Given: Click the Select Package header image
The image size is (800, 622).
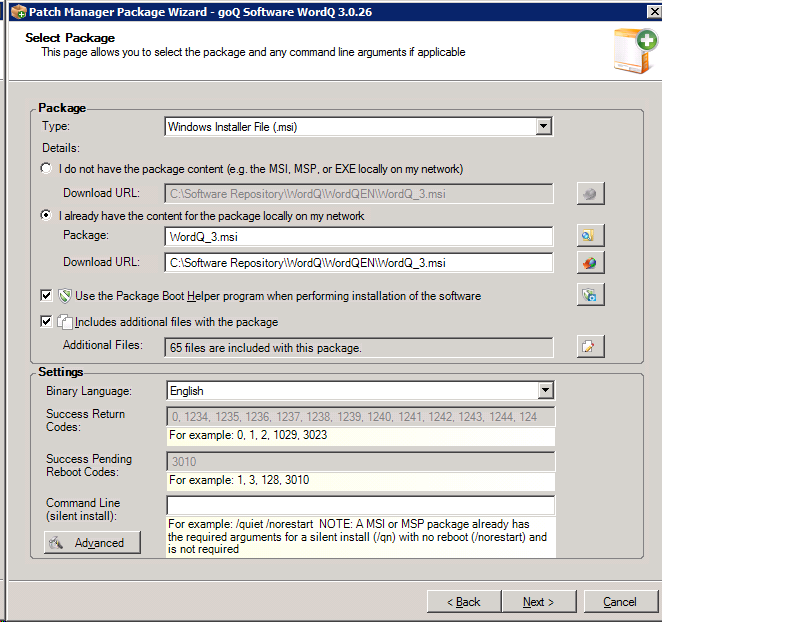Looking at the screenshot, I should pyautogui.click(x=635, y=52).
